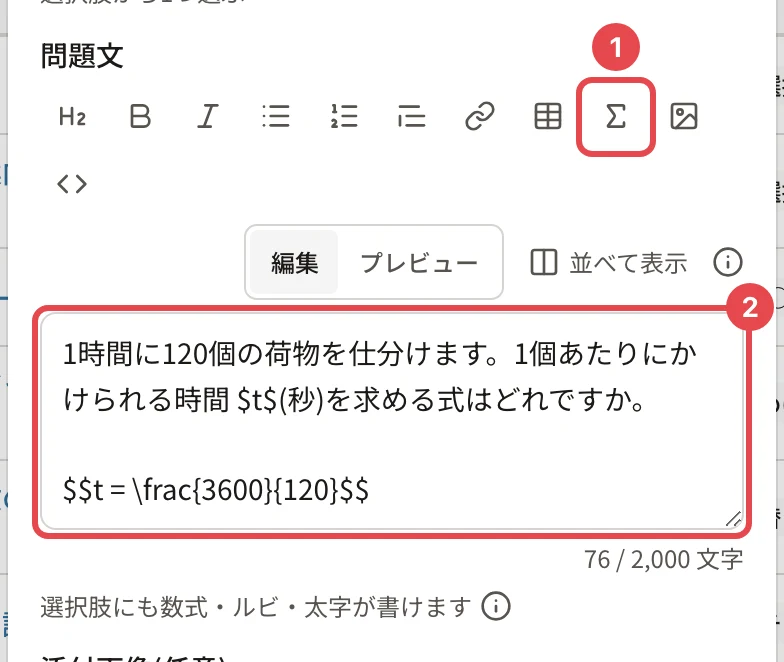The height and width of the screenshot is (662, 784).
Task: Click the 問題文 heading label
Action: (82, 55)
